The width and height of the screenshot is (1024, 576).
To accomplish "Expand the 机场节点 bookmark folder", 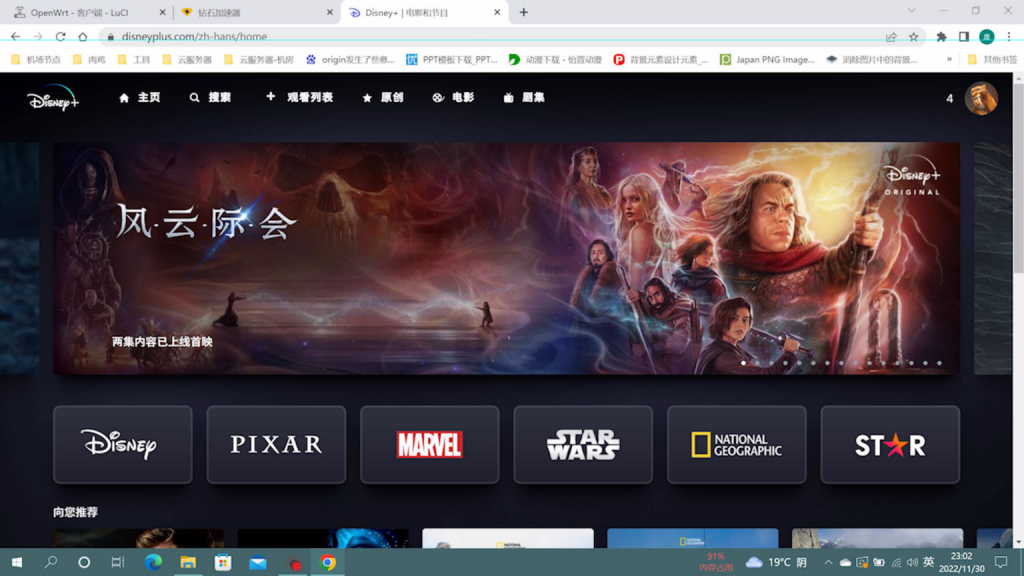I will 36,59.
